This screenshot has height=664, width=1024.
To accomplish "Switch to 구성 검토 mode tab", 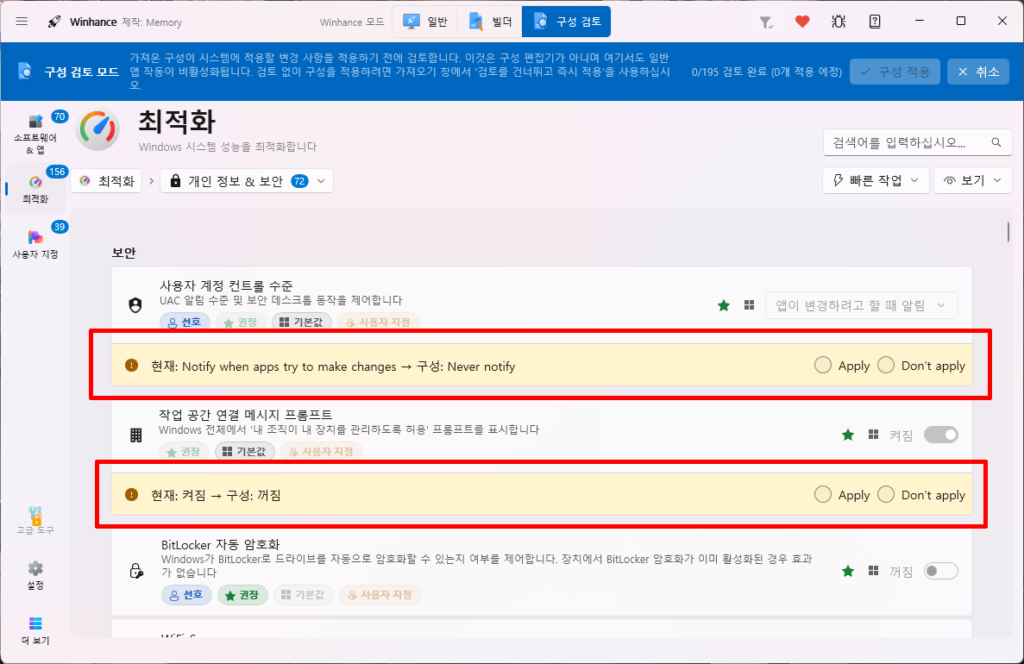I will click(x=567, y=22).
